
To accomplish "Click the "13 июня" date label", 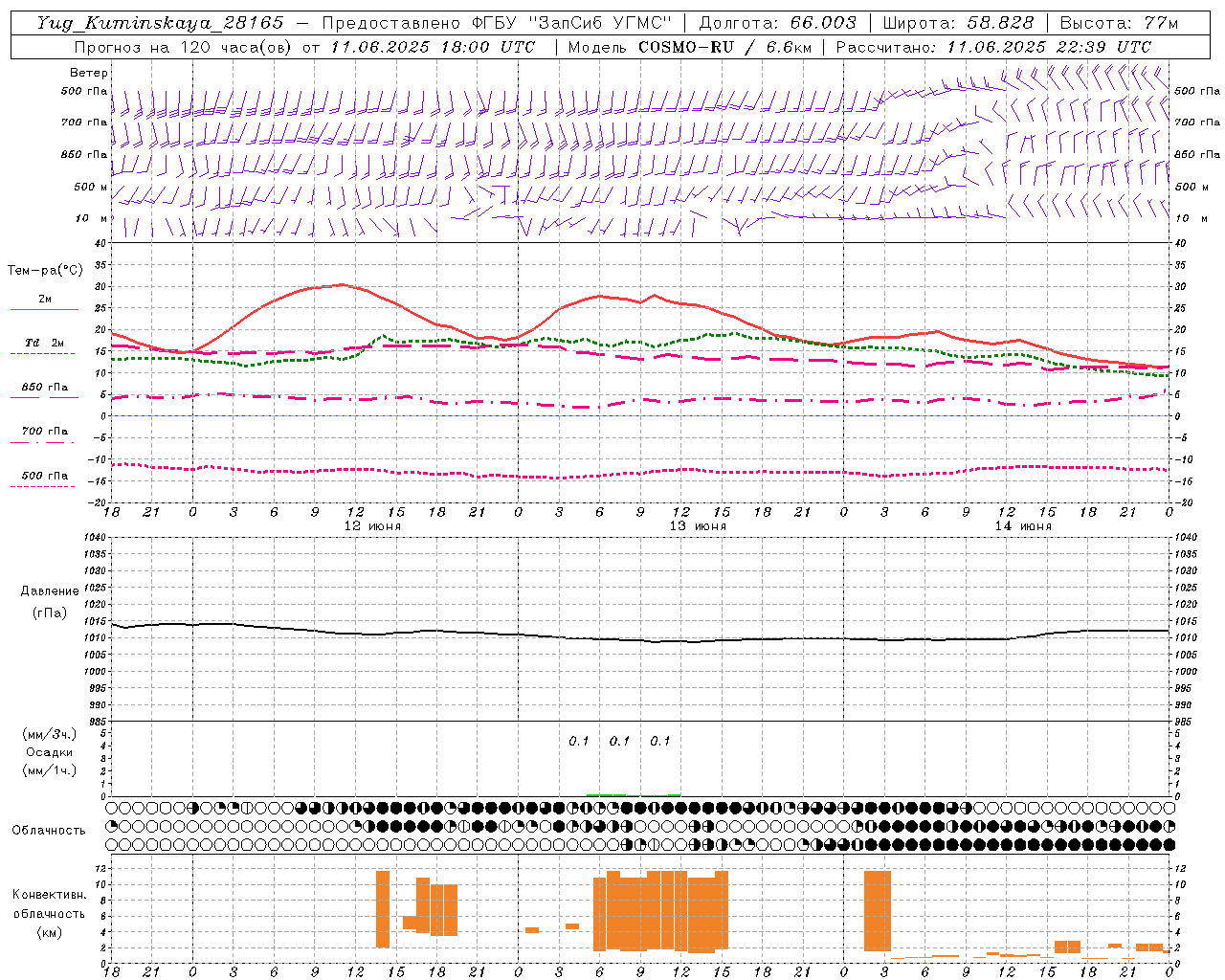I will click(698, 526).
